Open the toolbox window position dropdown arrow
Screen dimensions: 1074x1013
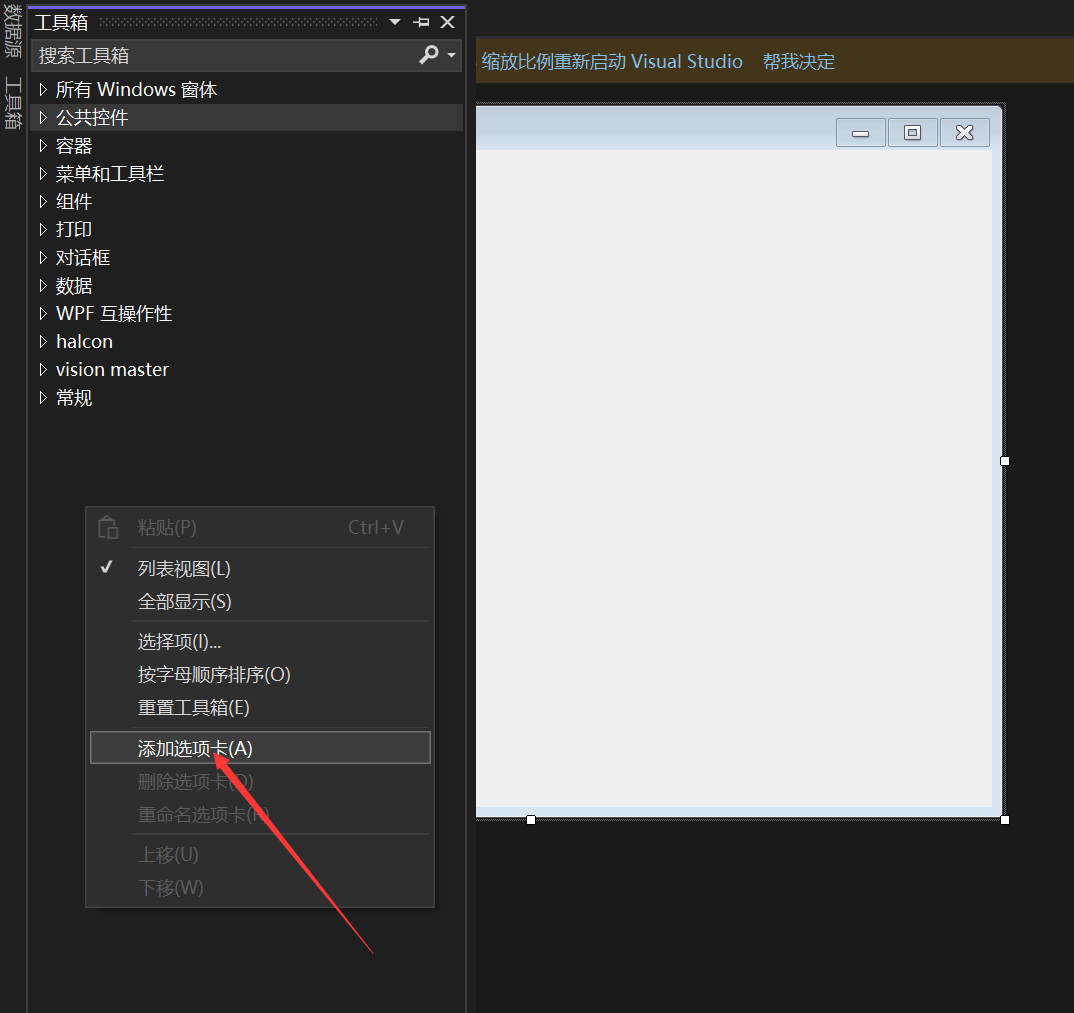[394, 21]
